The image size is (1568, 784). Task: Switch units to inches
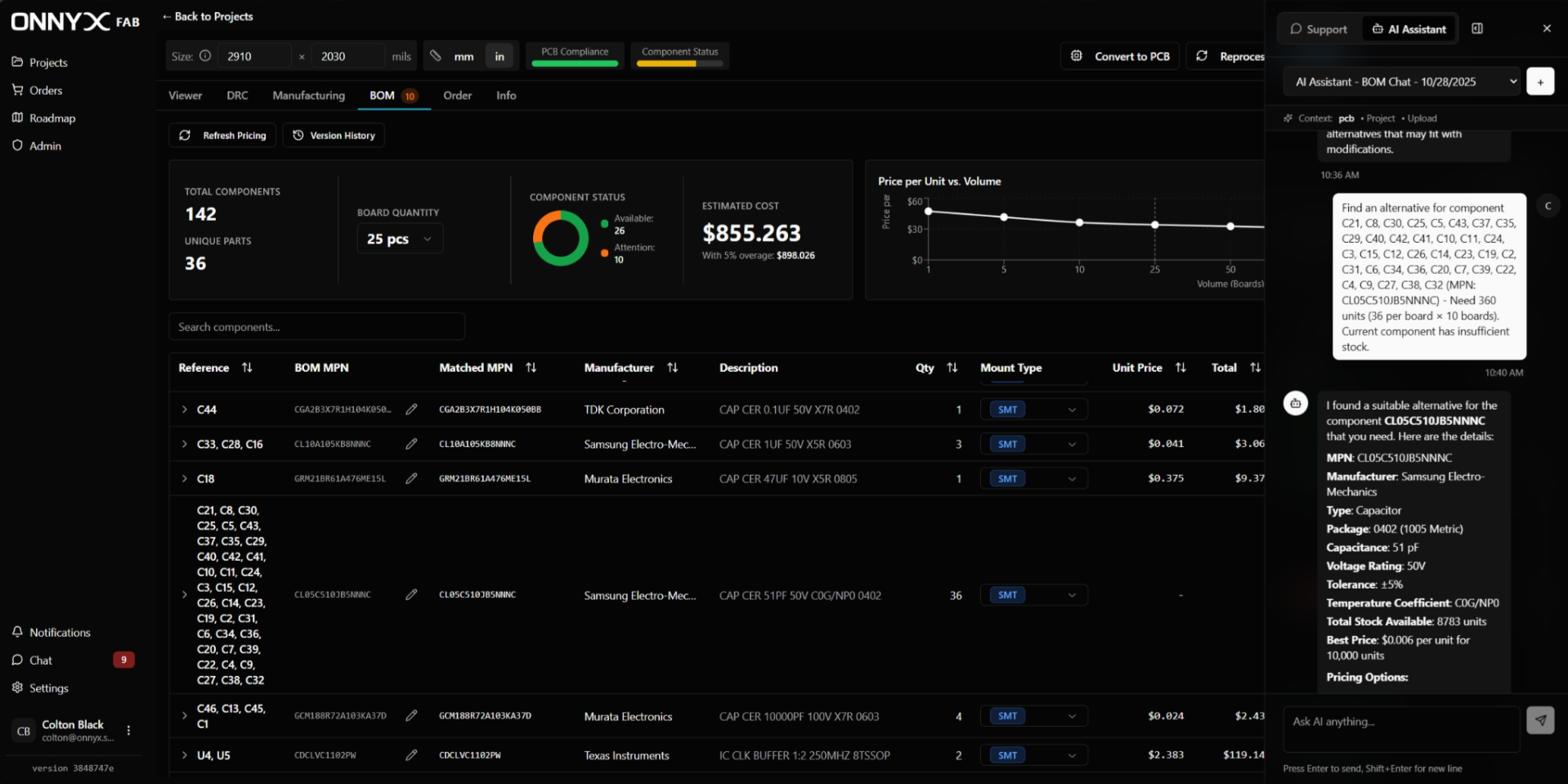pos(500,56)
